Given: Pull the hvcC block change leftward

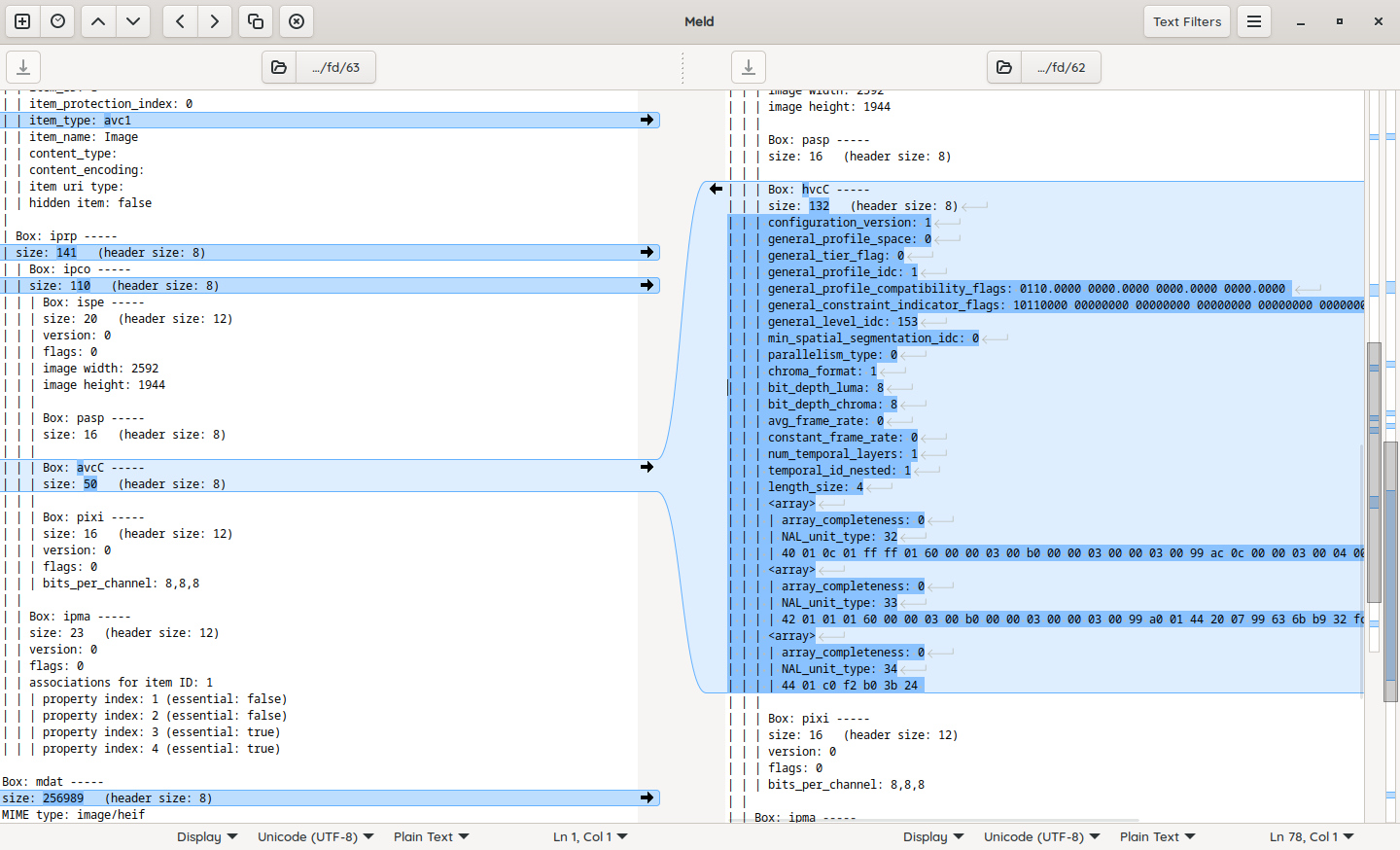Looking at the screenshot, I should [x=717, y=189].
